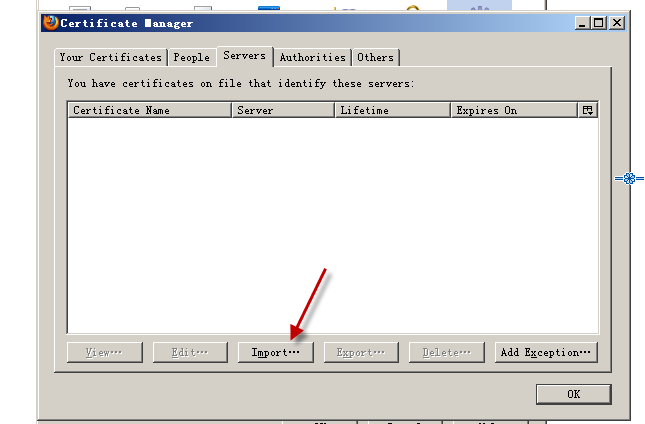Image resolution: width=645 pixels, height=424 pixels.
Task: Switch to the People tab
Action: 192,57
